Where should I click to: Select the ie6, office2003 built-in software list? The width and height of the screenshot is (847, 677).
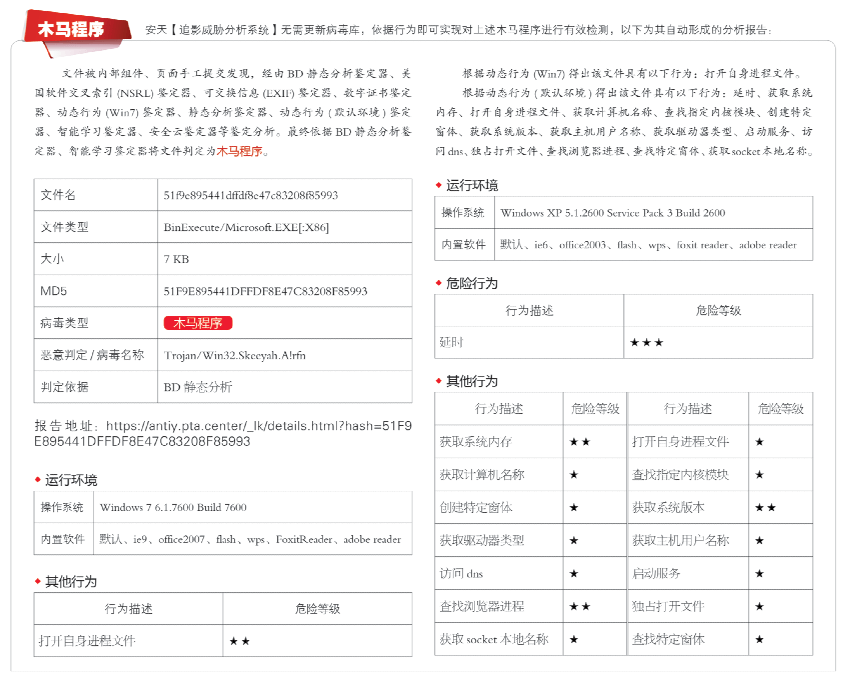click(x=648, y=245)
